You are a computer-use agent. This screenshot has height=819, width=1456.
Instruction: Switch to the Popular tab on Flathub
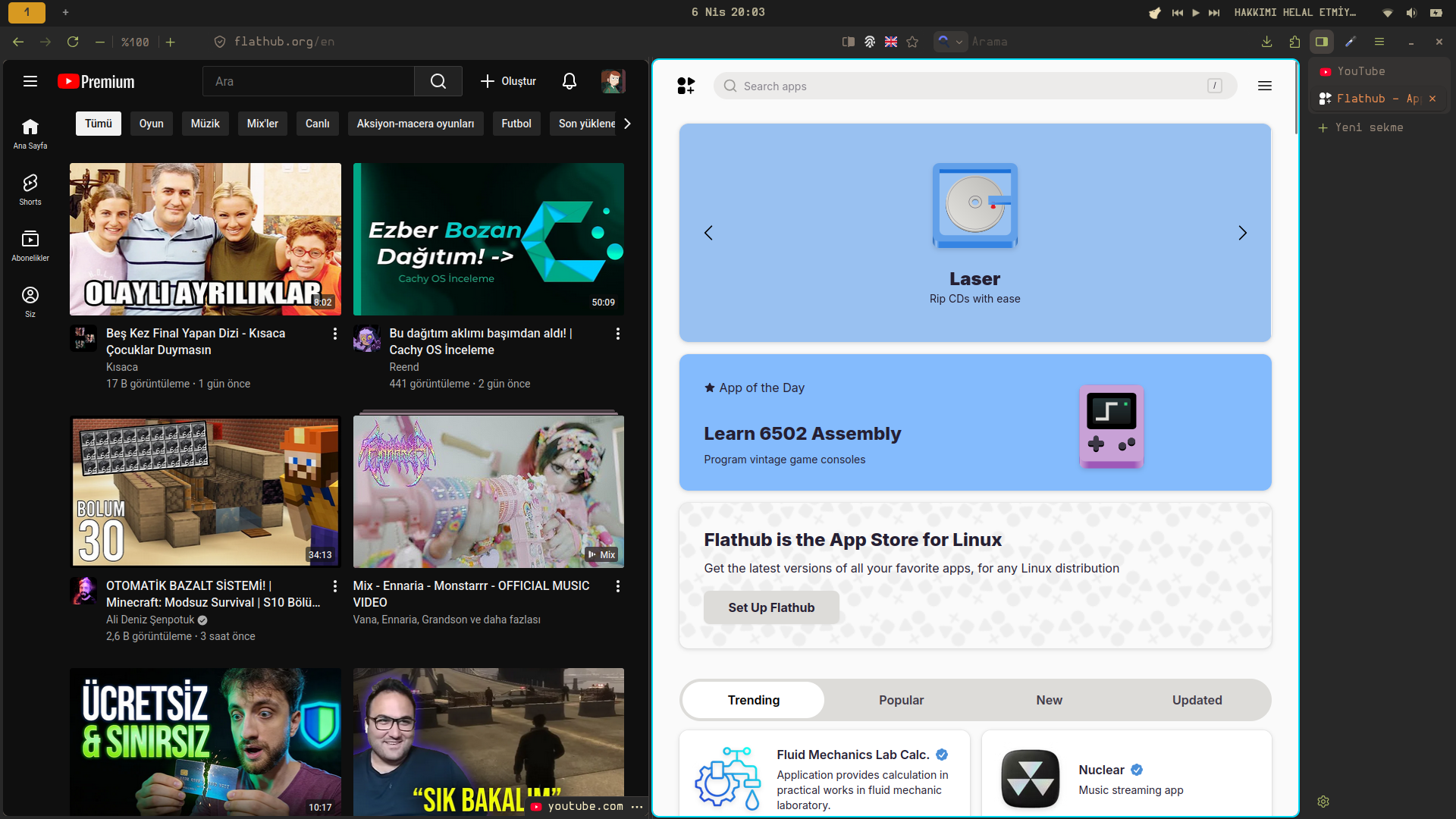[x=902, y=700]
